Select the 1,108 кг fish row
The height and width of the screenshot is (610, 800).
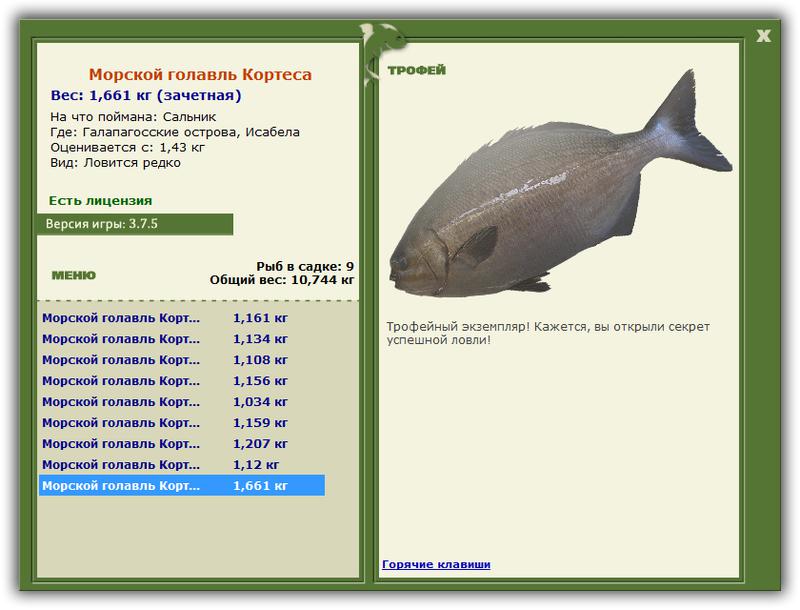tap(182, 360)
